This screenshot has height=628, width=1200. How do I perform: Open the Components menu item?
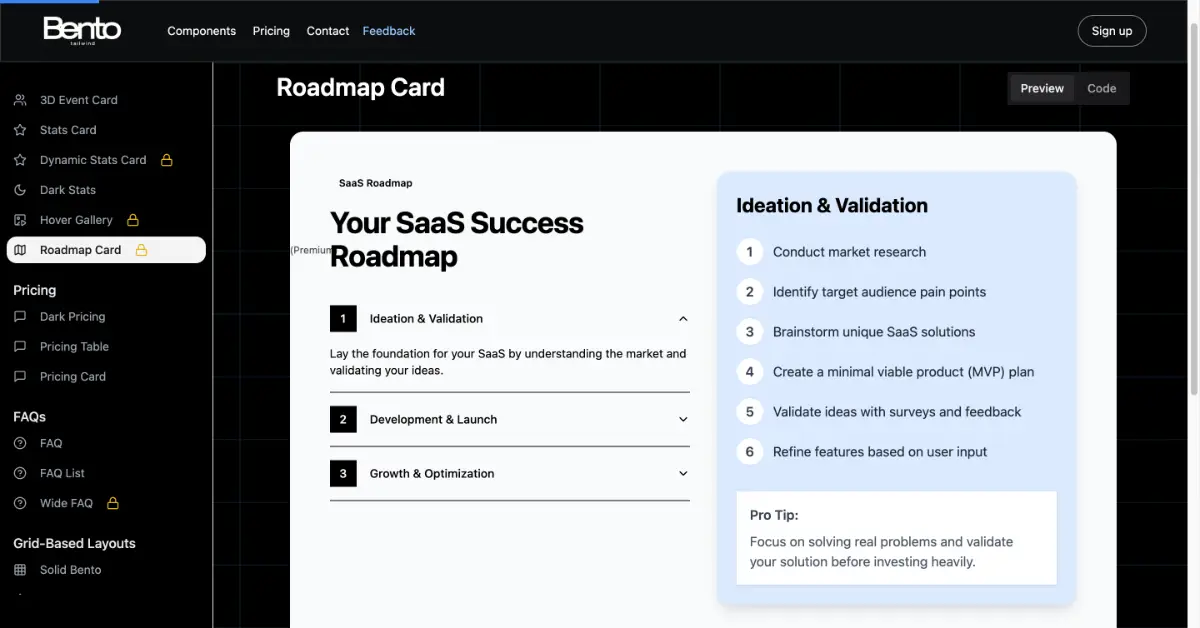201,31
